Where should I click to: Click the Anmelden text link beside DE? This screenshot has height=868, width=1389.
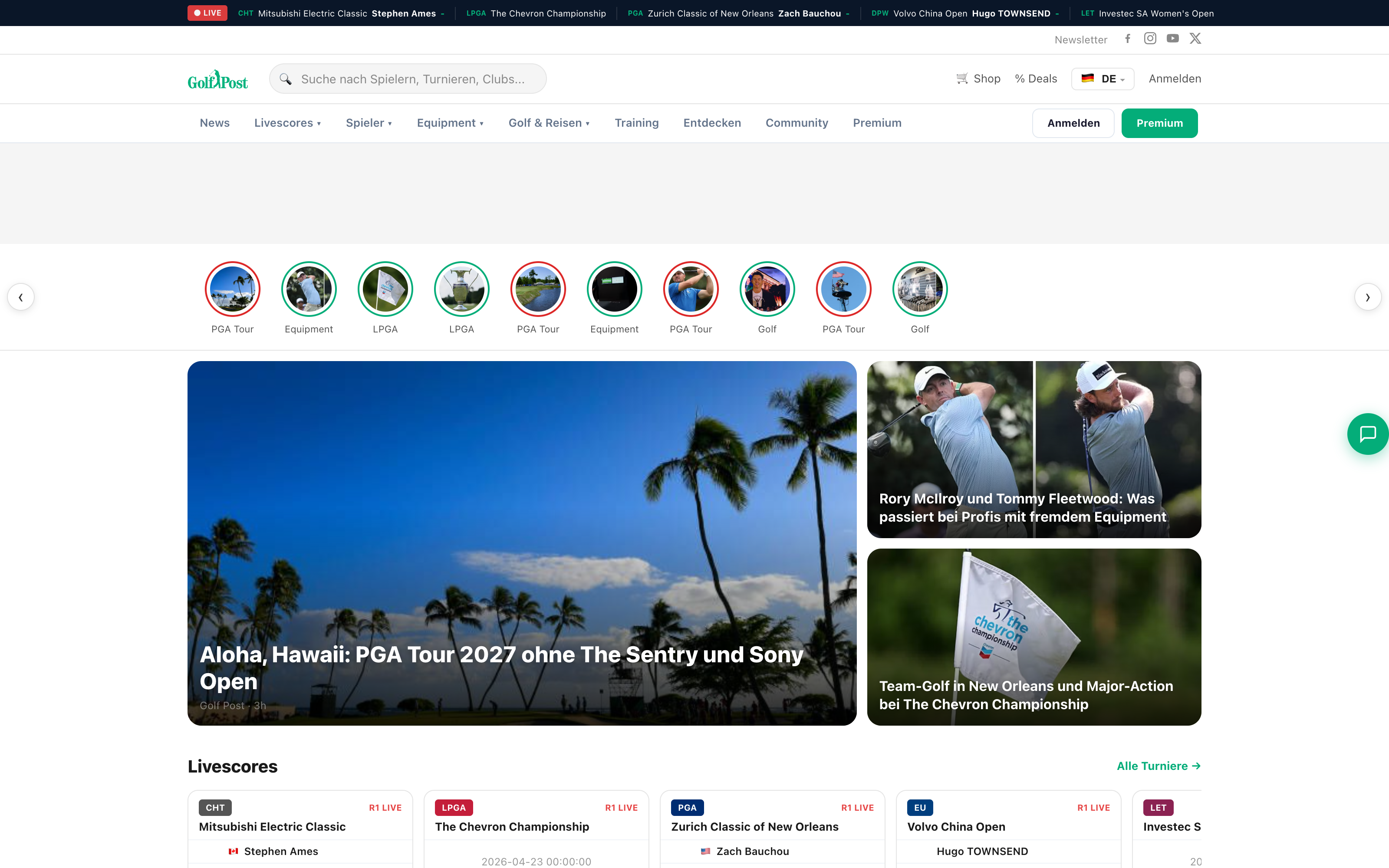point(1175,79)
